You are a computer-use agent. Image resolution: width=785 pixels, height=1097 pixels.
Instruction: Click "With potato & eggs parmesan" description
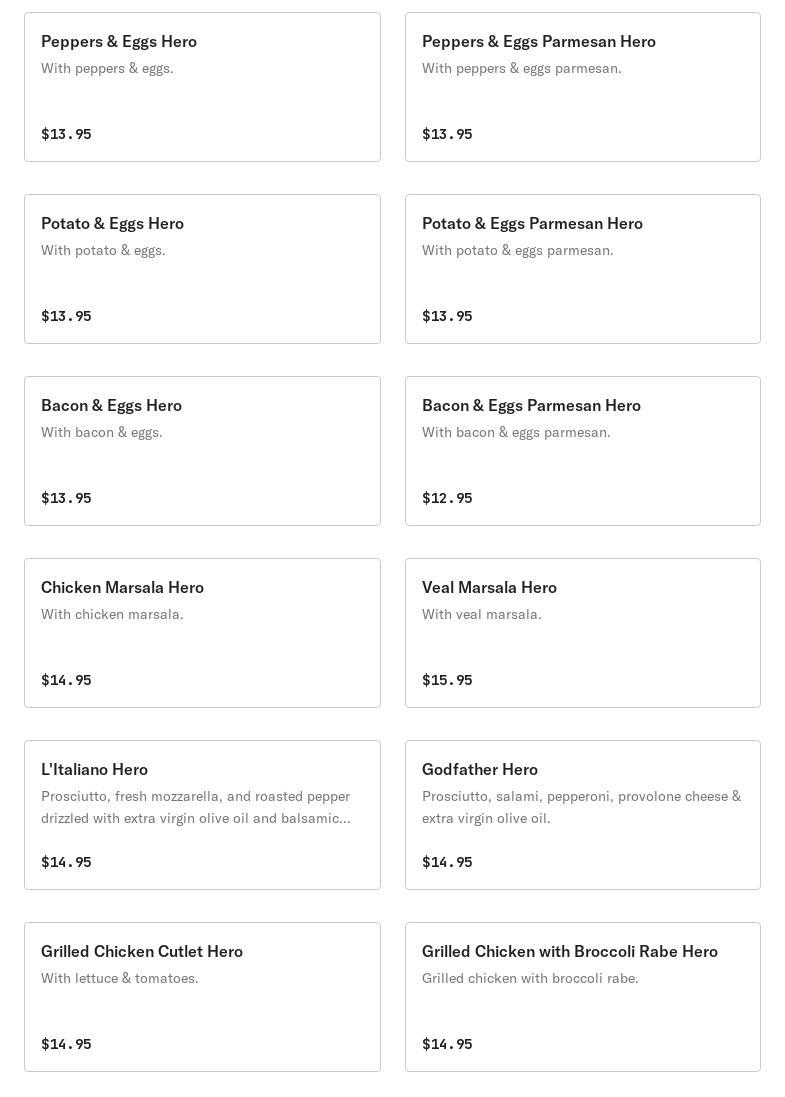coord(518,250)
